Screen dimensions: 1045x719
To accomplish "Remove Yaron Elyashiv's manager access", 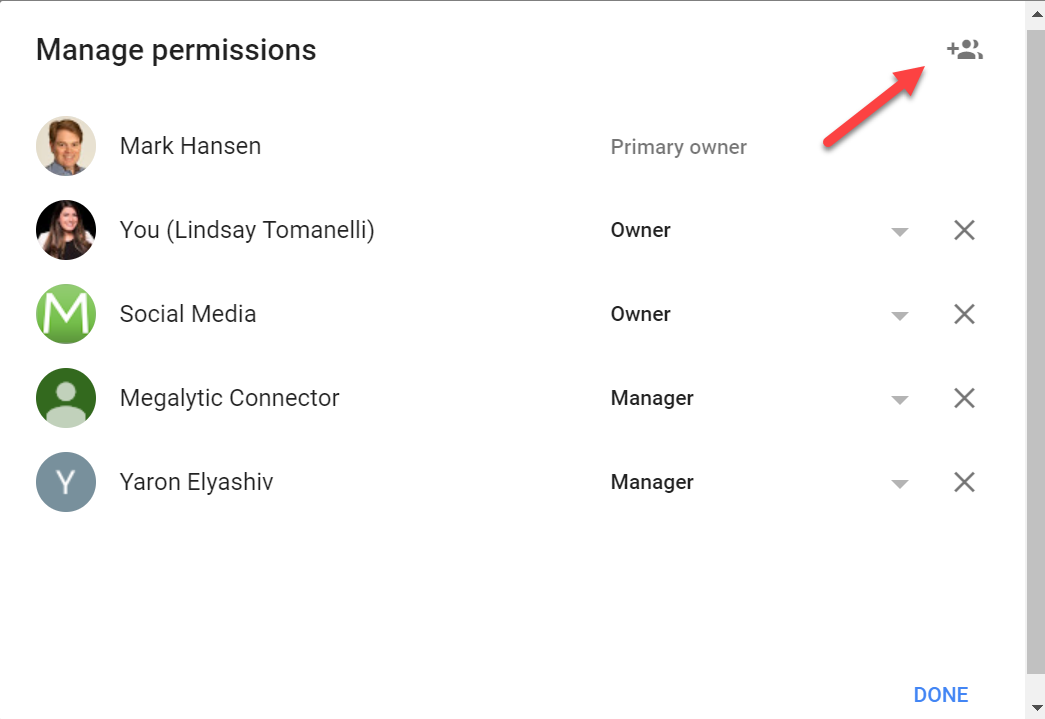I will click(964, 483).
